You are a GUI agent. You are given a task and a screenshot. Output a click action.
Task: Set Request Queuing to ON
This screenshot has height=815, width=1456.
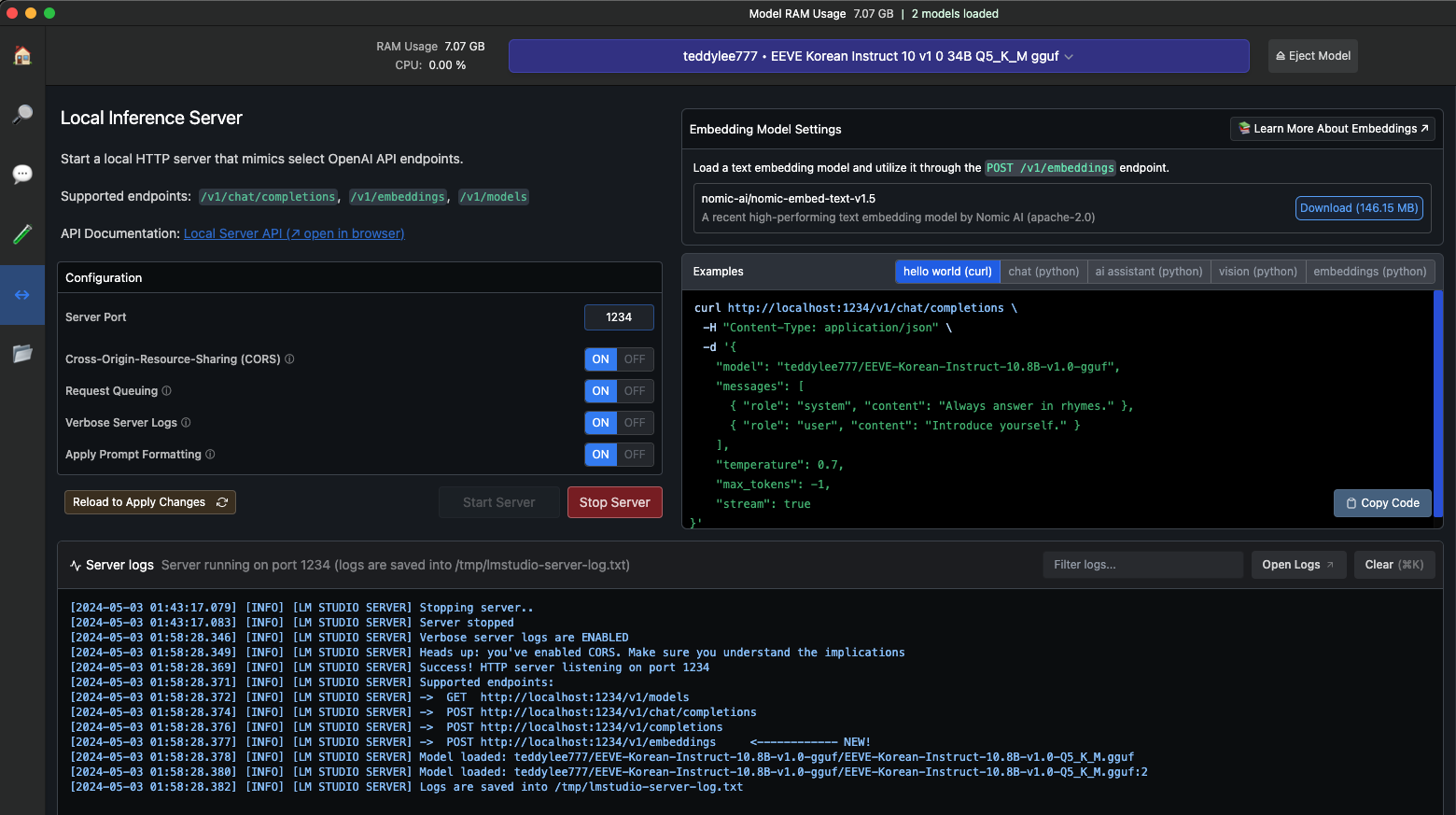click(601, 391)
